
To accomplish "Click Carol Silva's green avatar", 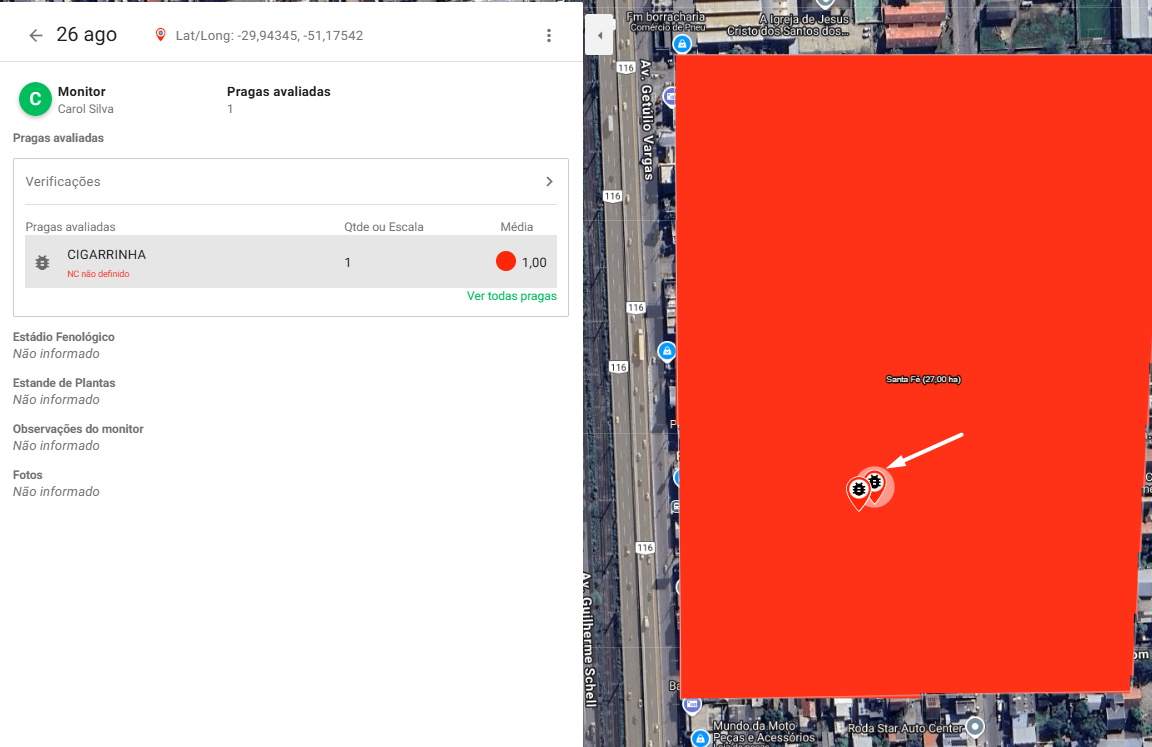I will click(35, 99).
